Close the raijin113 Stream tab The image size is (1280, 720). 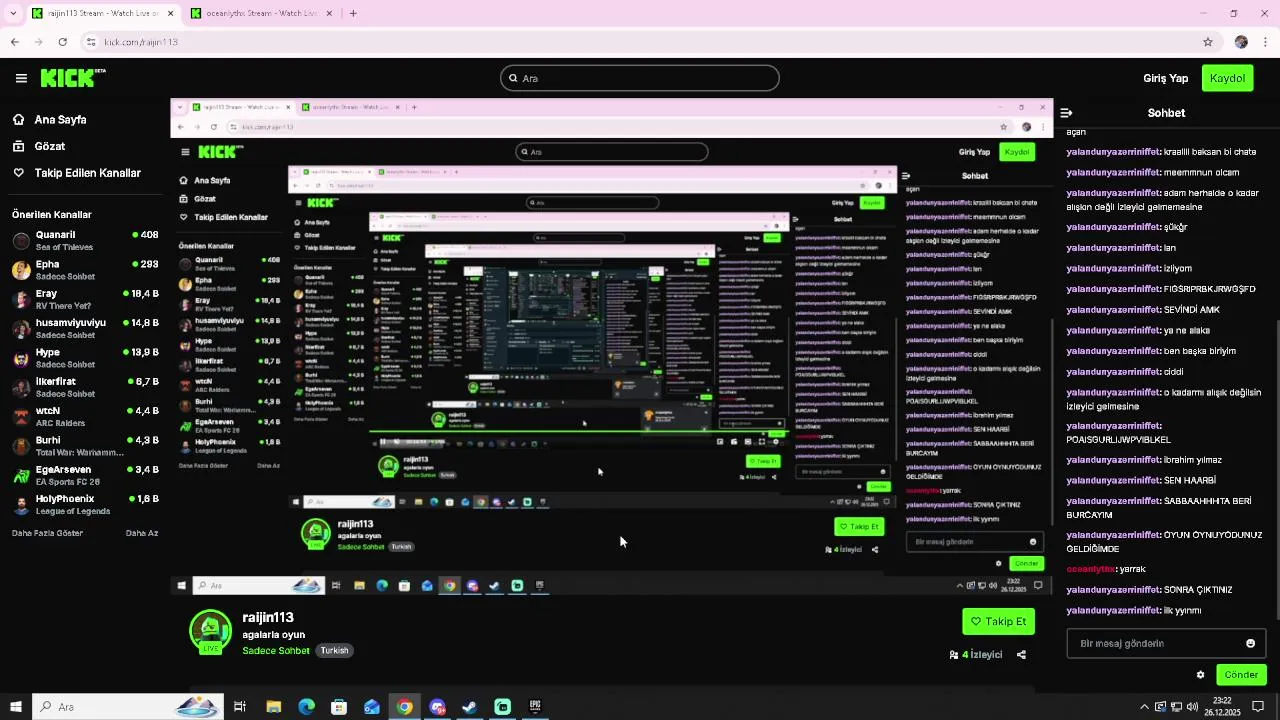tap(170, 13)
